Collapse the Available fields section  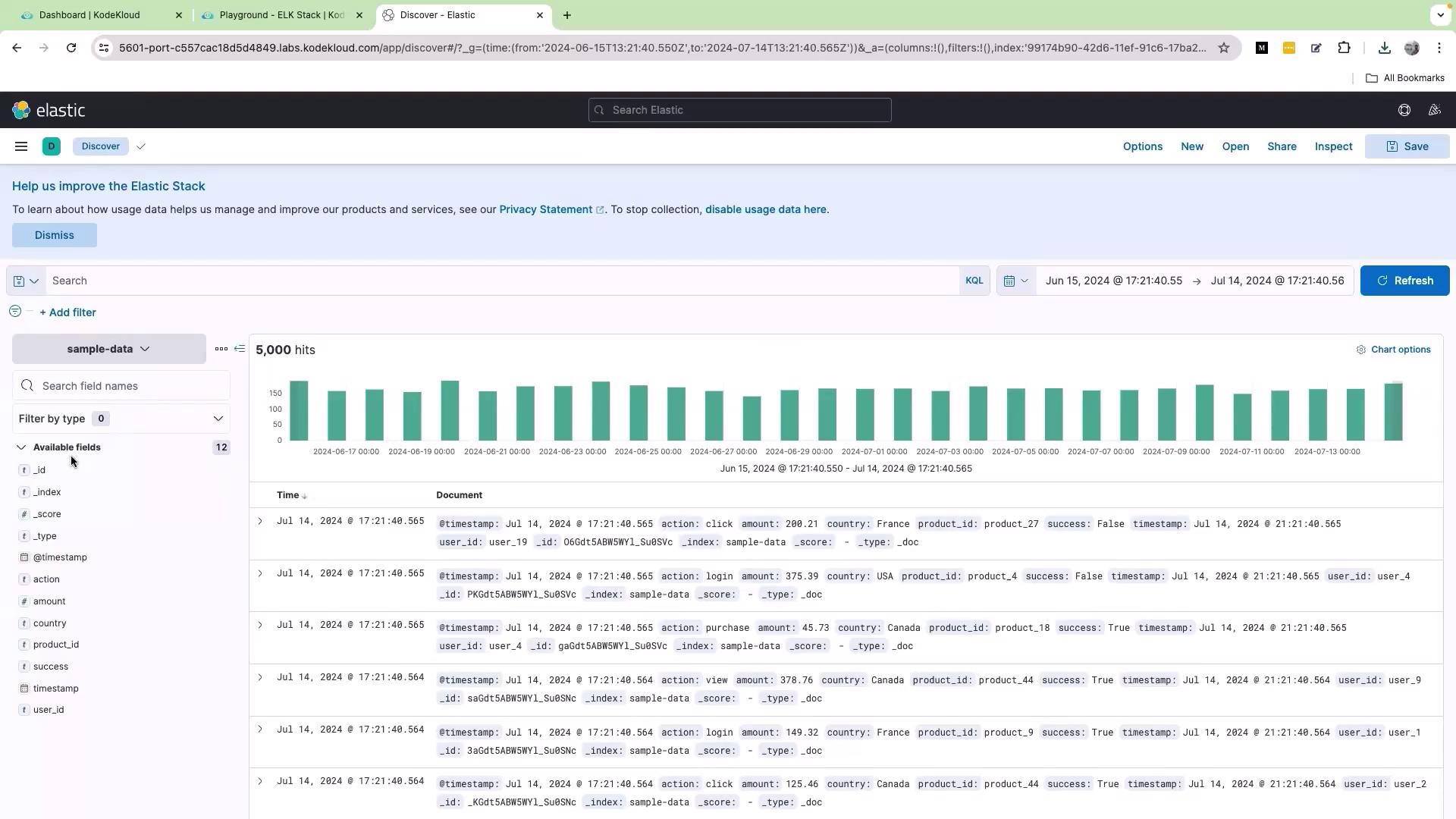click(x=21, y=447)
